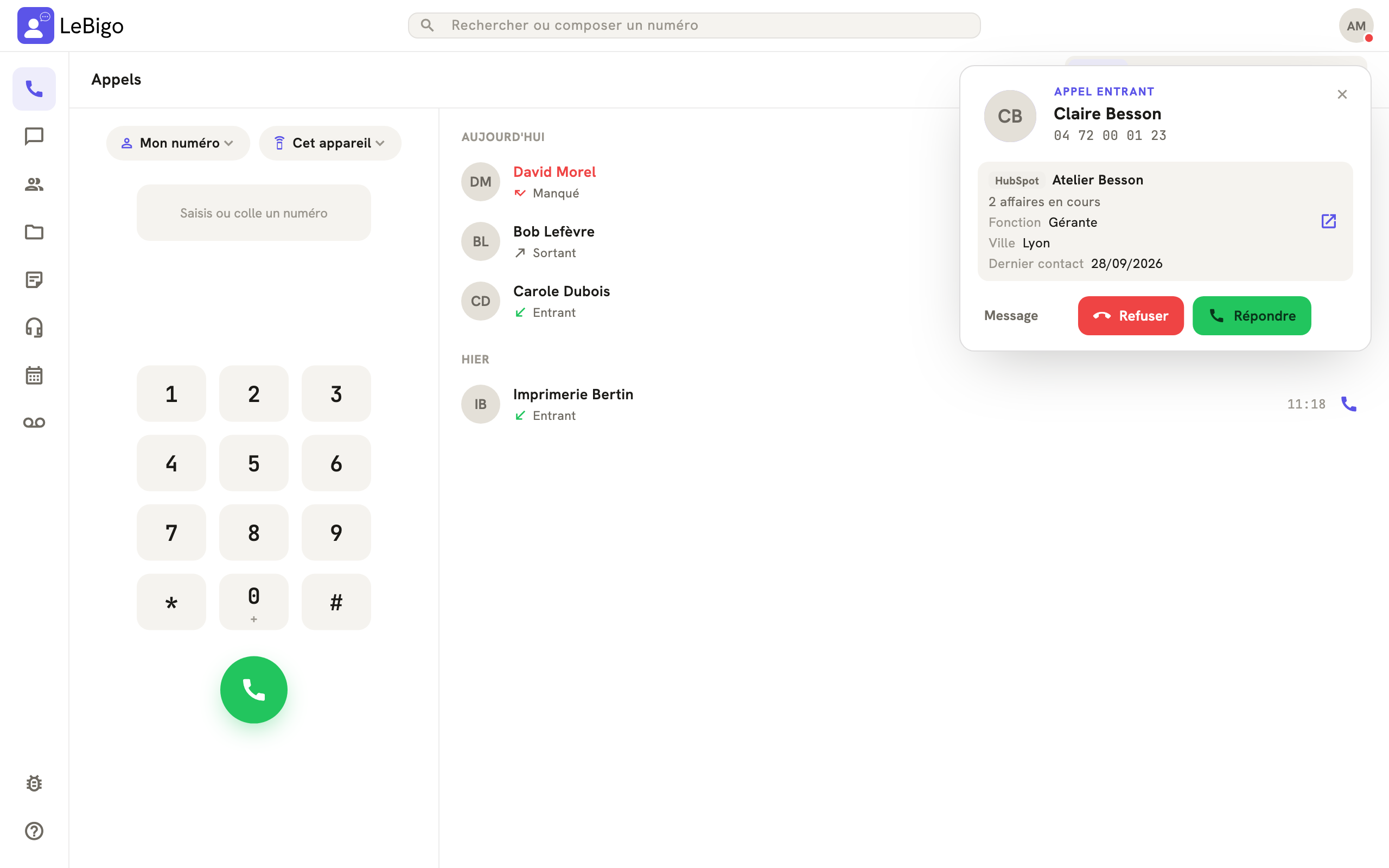The height and width of the screenshot is (868, 1389).
Task: Close the incoming call popup
Action: coord(1342,94)
